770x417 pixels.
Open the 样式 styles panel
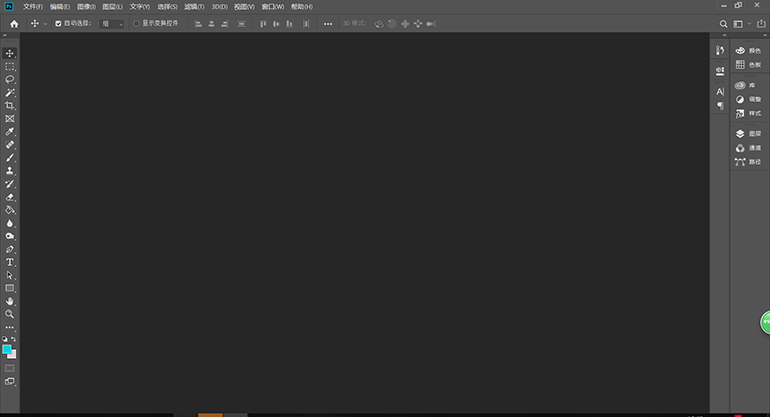[x=748, y=113]
